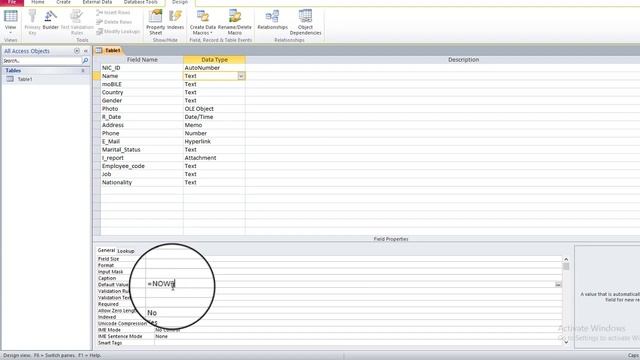Click the Default Value property field
This screenshot has height=360, width=640.
pos(351,284)
